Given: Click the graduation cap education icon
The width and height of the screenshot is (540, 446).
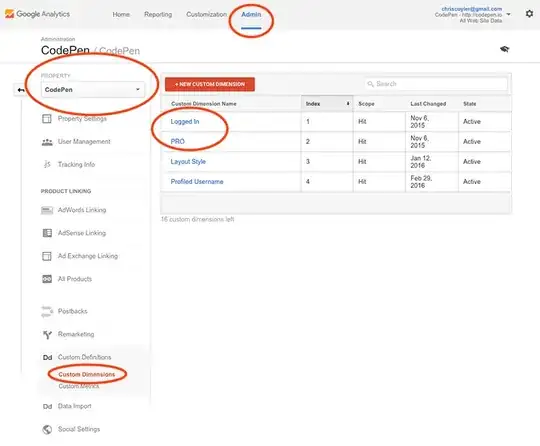Looking at the screenshot, I should [x=505, y=49].
